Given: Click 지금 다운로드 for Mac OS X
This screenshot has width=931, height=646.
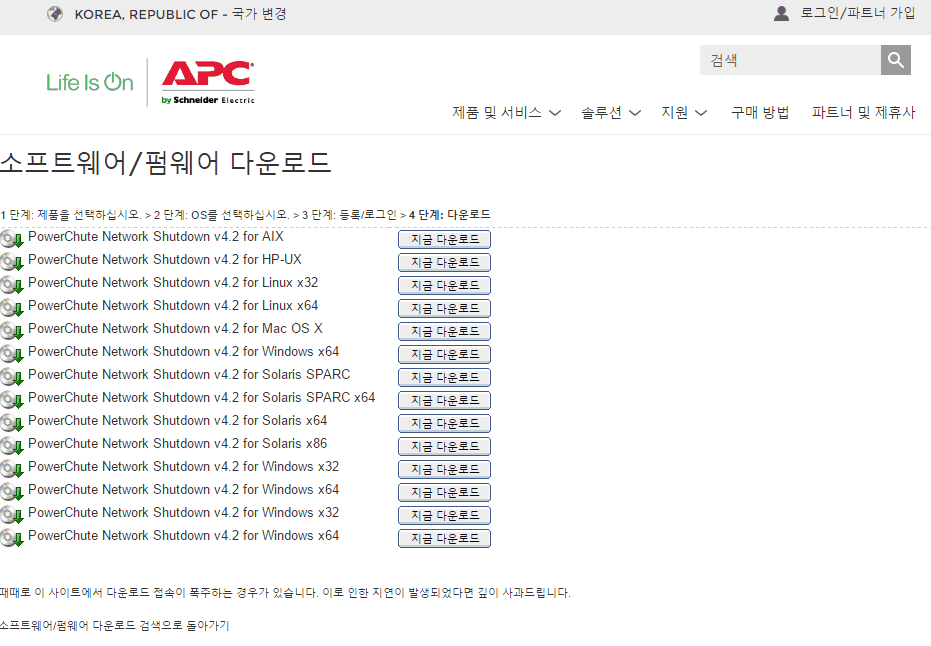Looking at the screenshot, I should tap(444, 331).
